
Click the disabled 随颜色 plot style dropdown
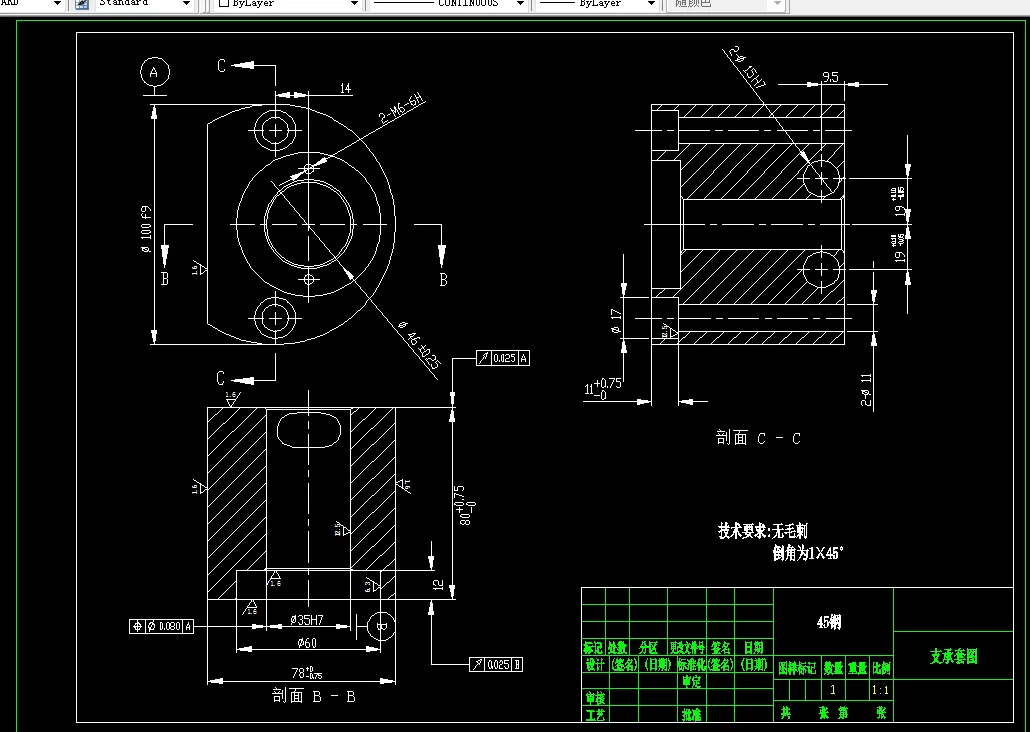(x=725, y=4)
